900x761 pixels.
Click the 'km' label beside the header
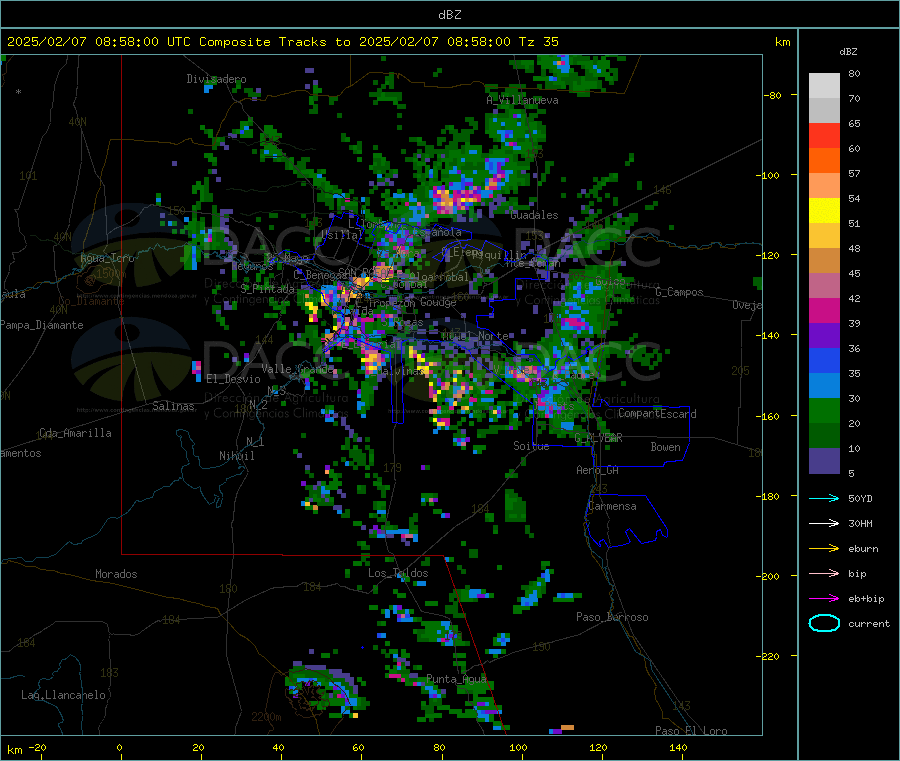pos(783,42)
